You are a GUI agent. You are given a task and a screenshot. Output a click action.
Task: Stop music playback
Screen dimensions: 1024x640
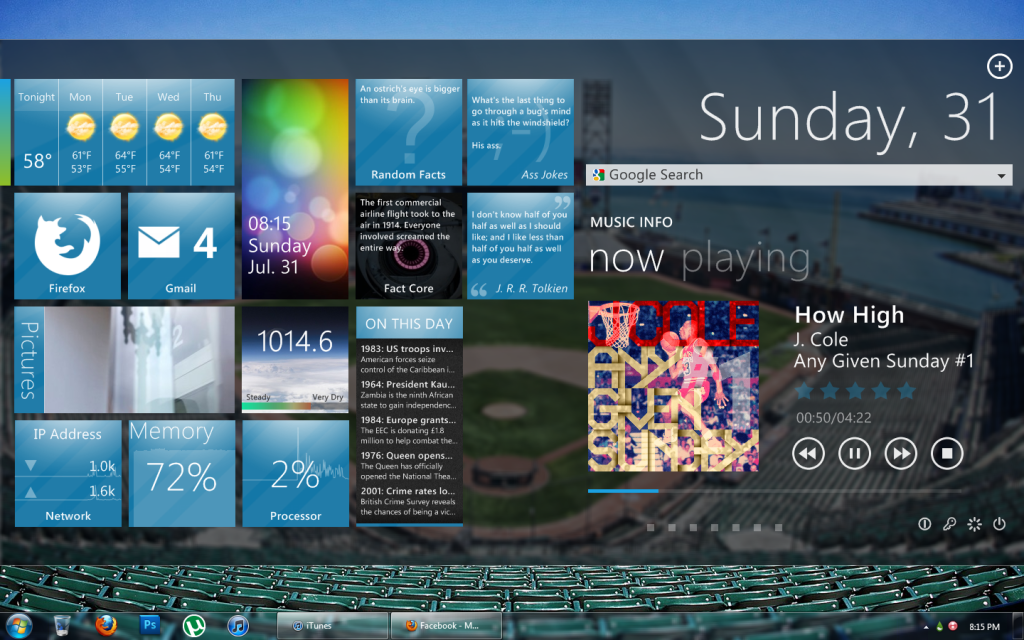946,453
